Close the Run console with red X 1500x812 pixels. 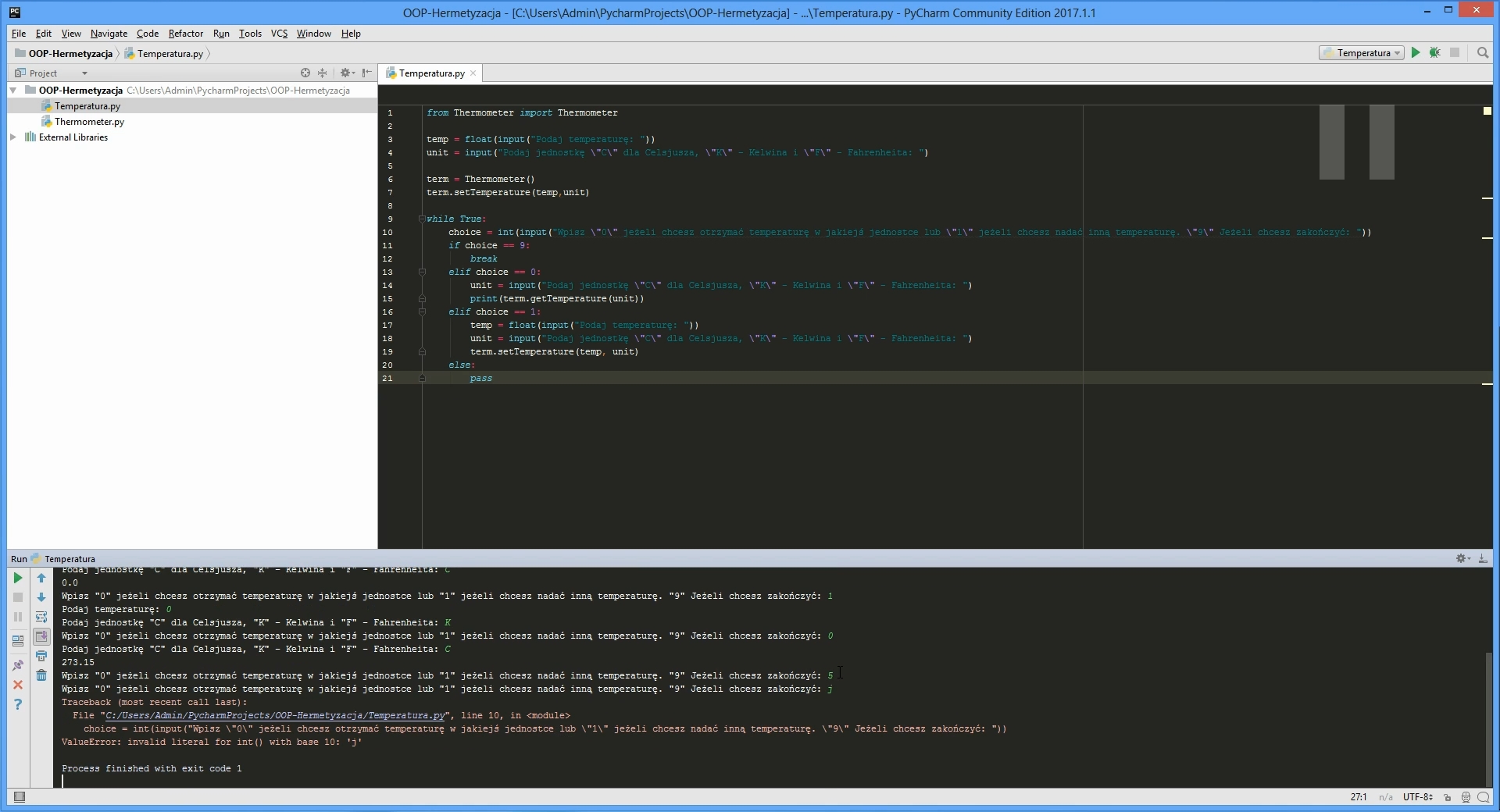tap(17, 685)
